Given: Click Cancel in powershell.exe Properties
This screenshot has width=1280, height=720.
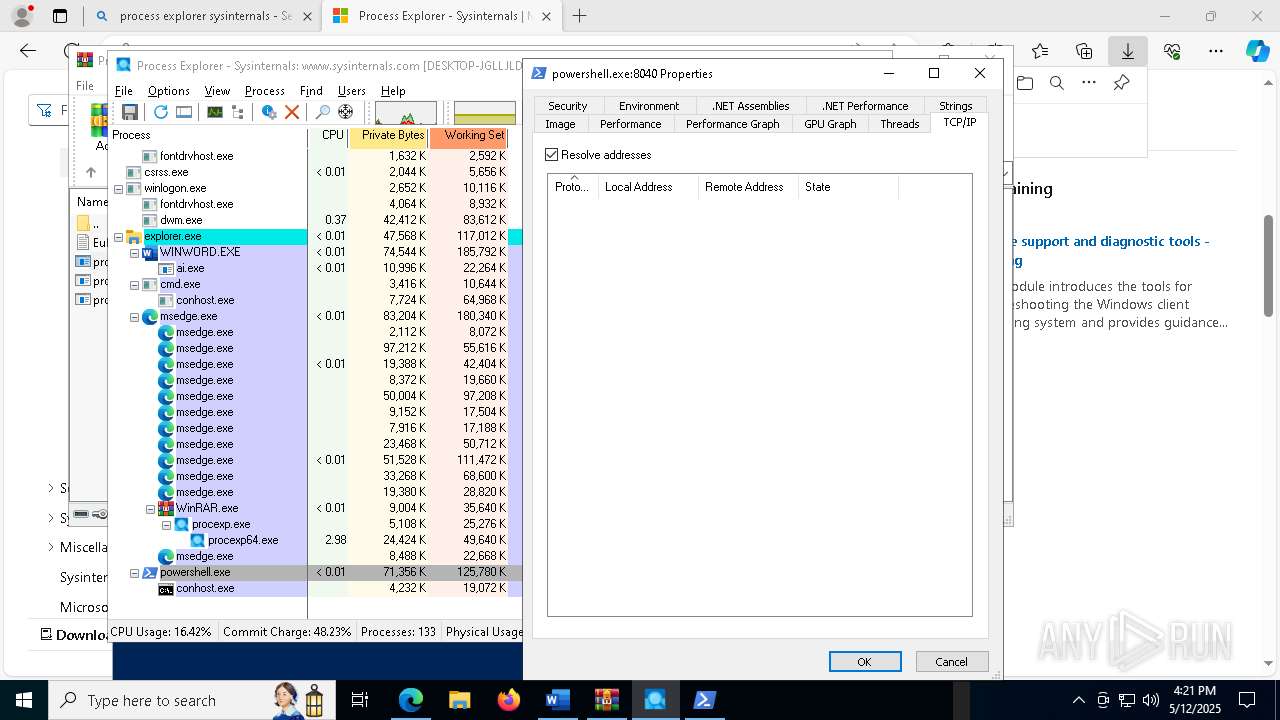Looking at the screenshot, I should pos(951,661).
